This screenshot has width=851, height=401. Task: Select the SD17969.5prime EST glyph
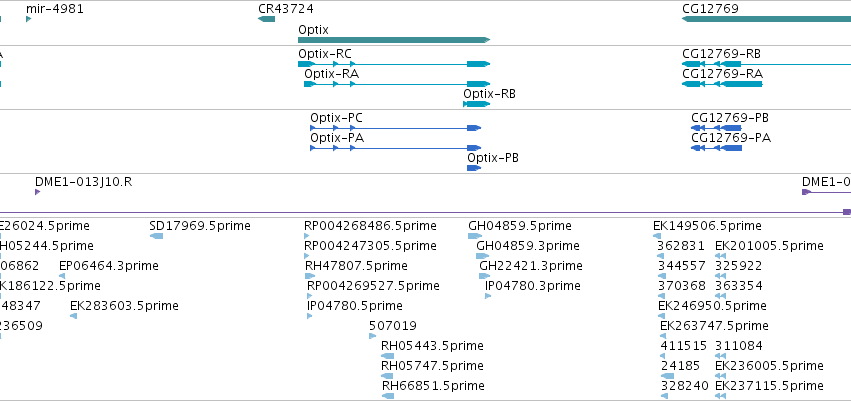pyautogui.click(x=156, y=236)
